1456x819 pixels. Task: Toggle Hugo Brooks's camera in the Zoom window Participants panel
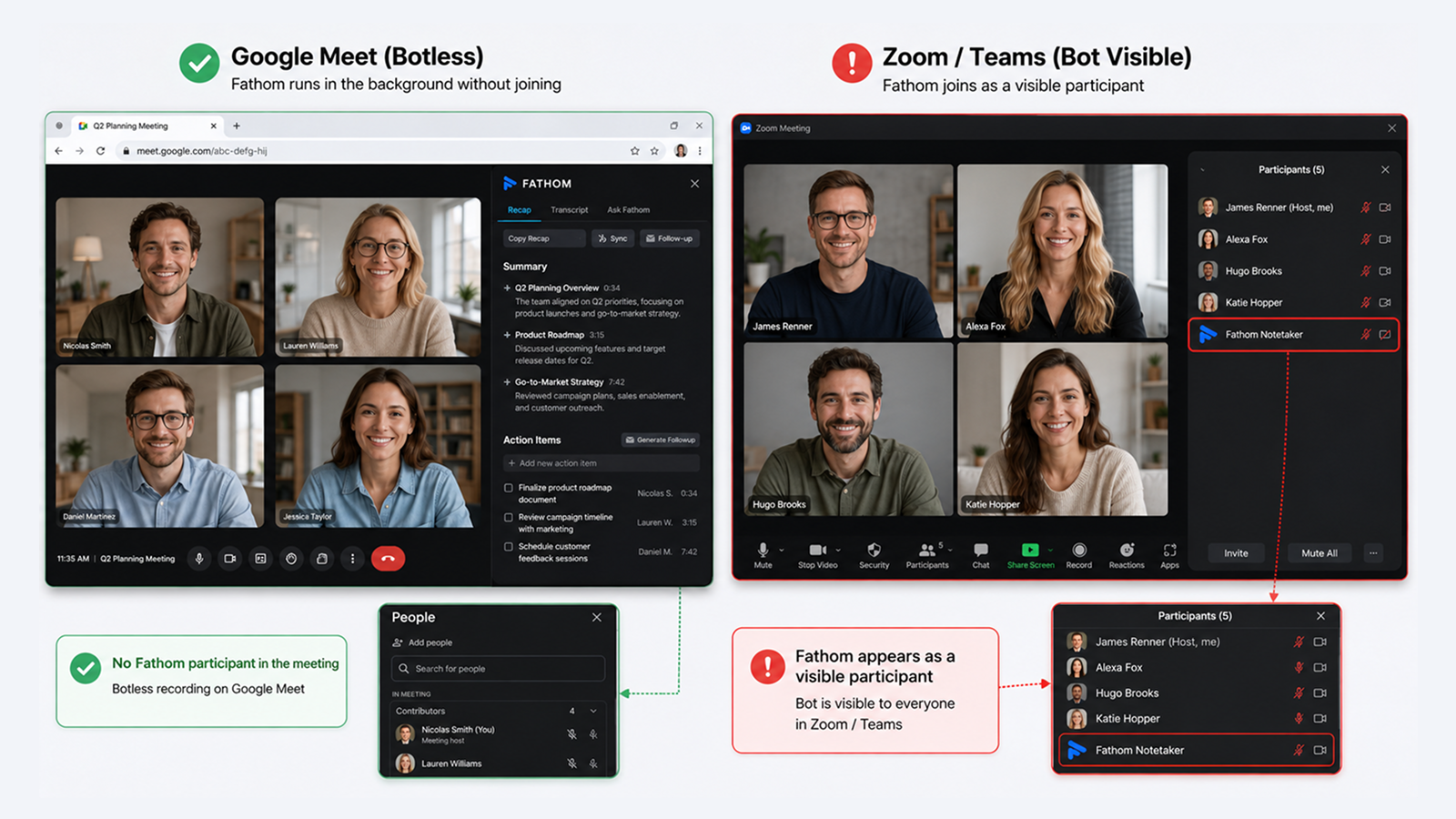pos(1385,271)
